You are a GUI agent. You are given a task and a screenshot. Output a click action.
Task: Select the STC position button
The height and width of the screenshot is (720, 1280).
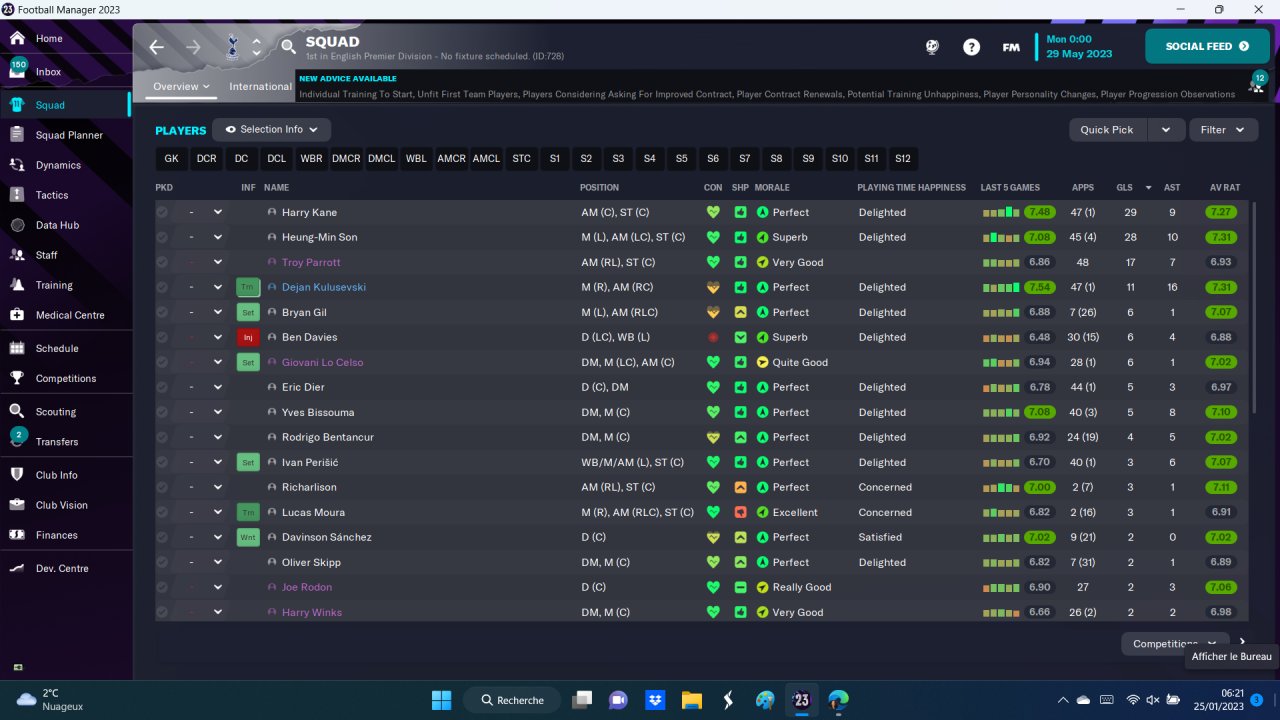pos(521,159)
